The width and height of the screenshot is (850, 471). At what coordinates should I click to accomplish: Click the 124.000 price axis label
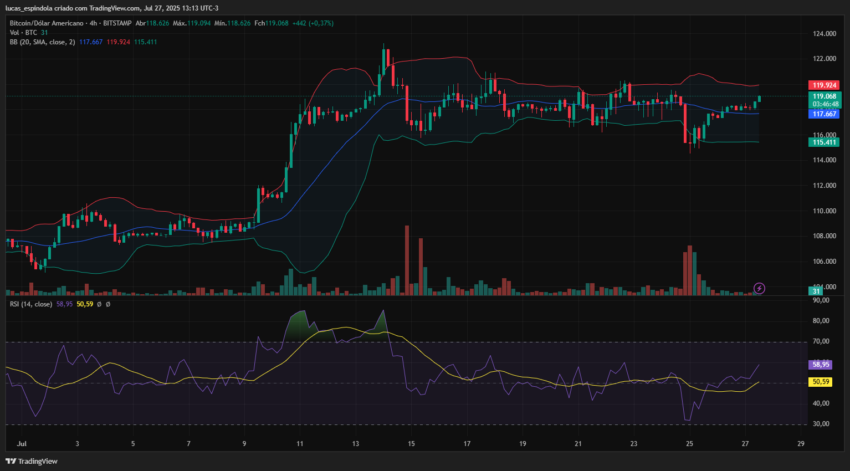tap(824, 34)
